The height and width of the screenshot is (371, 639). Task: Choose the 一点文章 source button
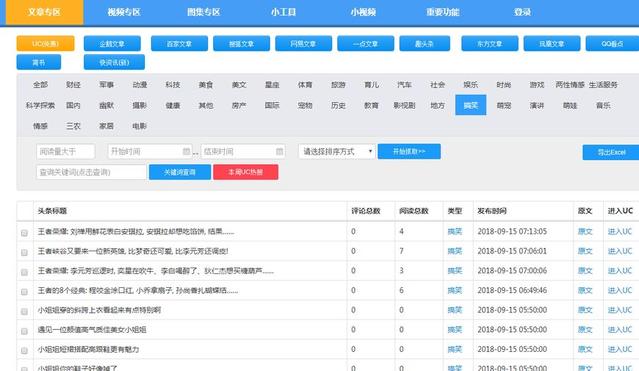[366, 44]
